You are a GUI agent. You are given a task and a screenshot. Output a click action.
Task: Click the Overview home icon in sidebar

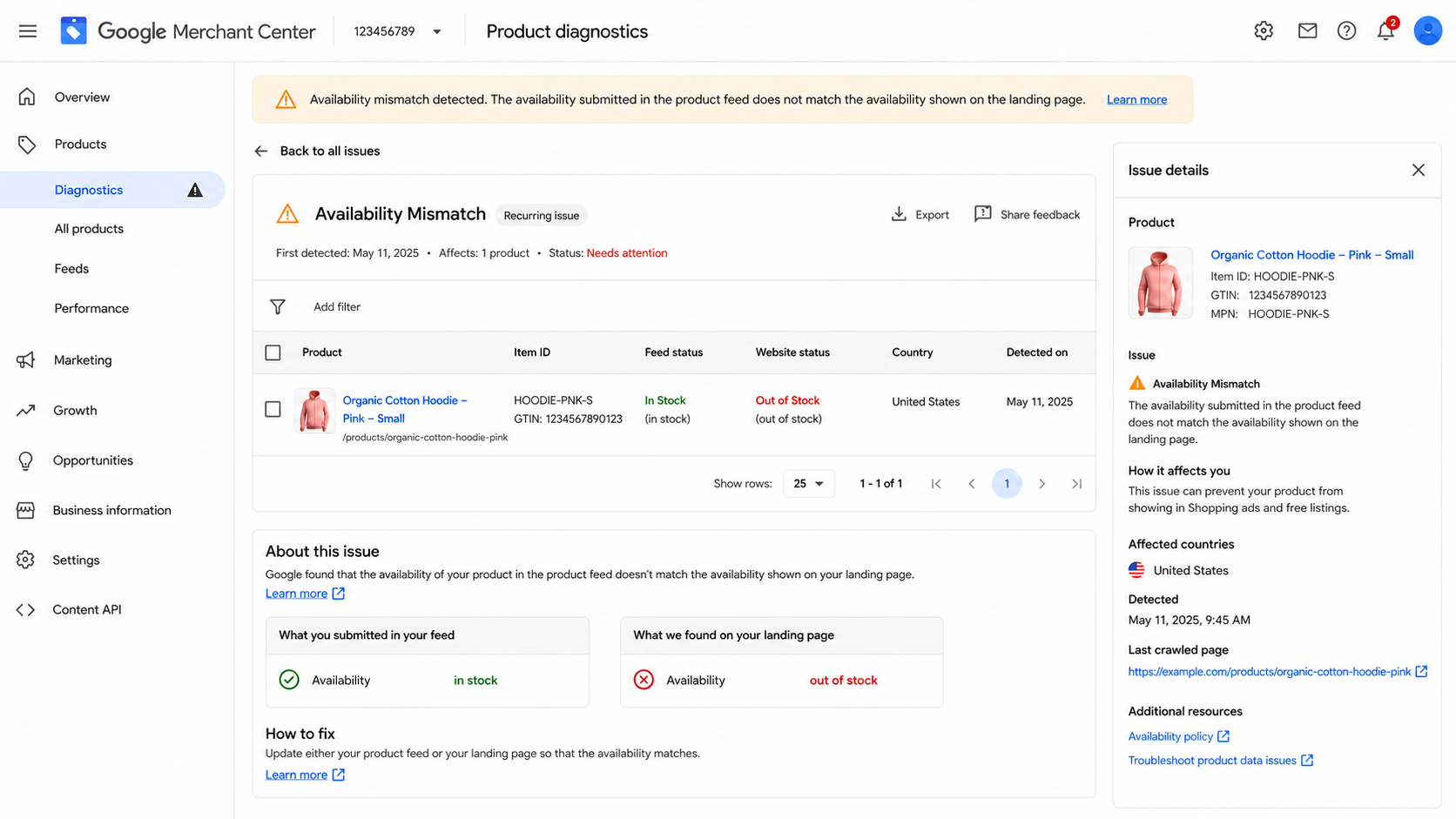[x=27, y=97]
